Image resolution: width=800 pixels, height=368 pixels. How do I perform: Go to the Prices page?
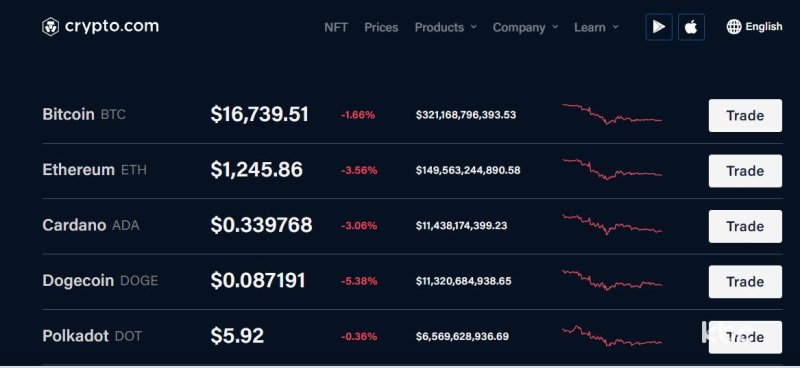(381, 27)
